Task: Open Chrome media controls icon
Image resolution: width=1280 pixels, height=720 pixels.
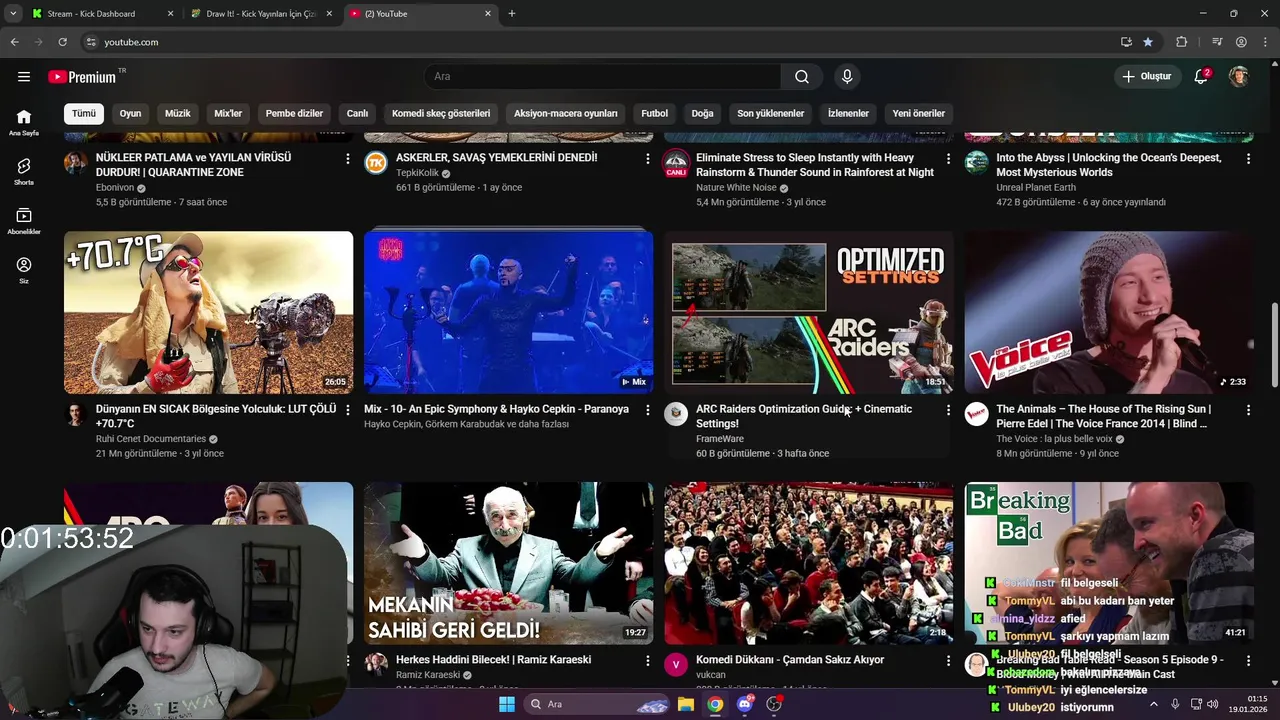Action: pyautogui.click(x=1217, y=42)
